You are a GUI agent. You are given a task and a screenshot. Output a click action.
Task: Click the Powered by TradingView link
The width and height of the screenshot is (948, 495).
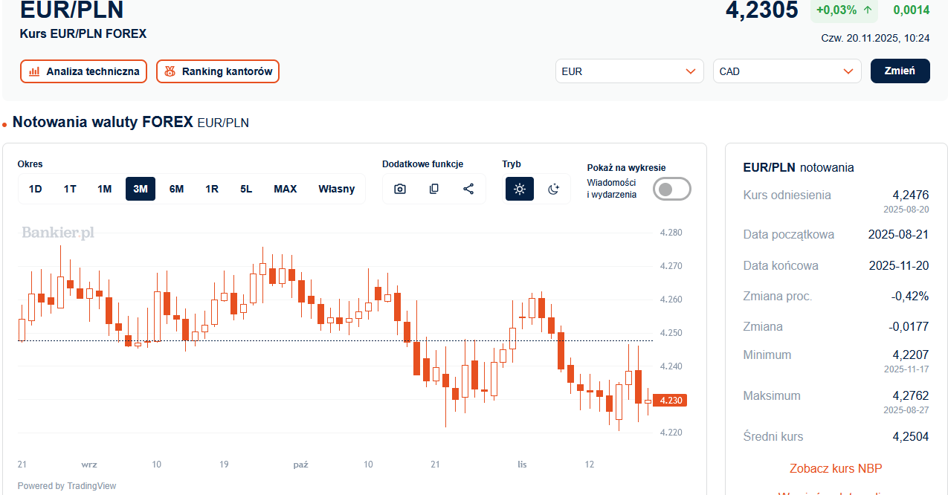pyautogui.click(x=67, y=486)
